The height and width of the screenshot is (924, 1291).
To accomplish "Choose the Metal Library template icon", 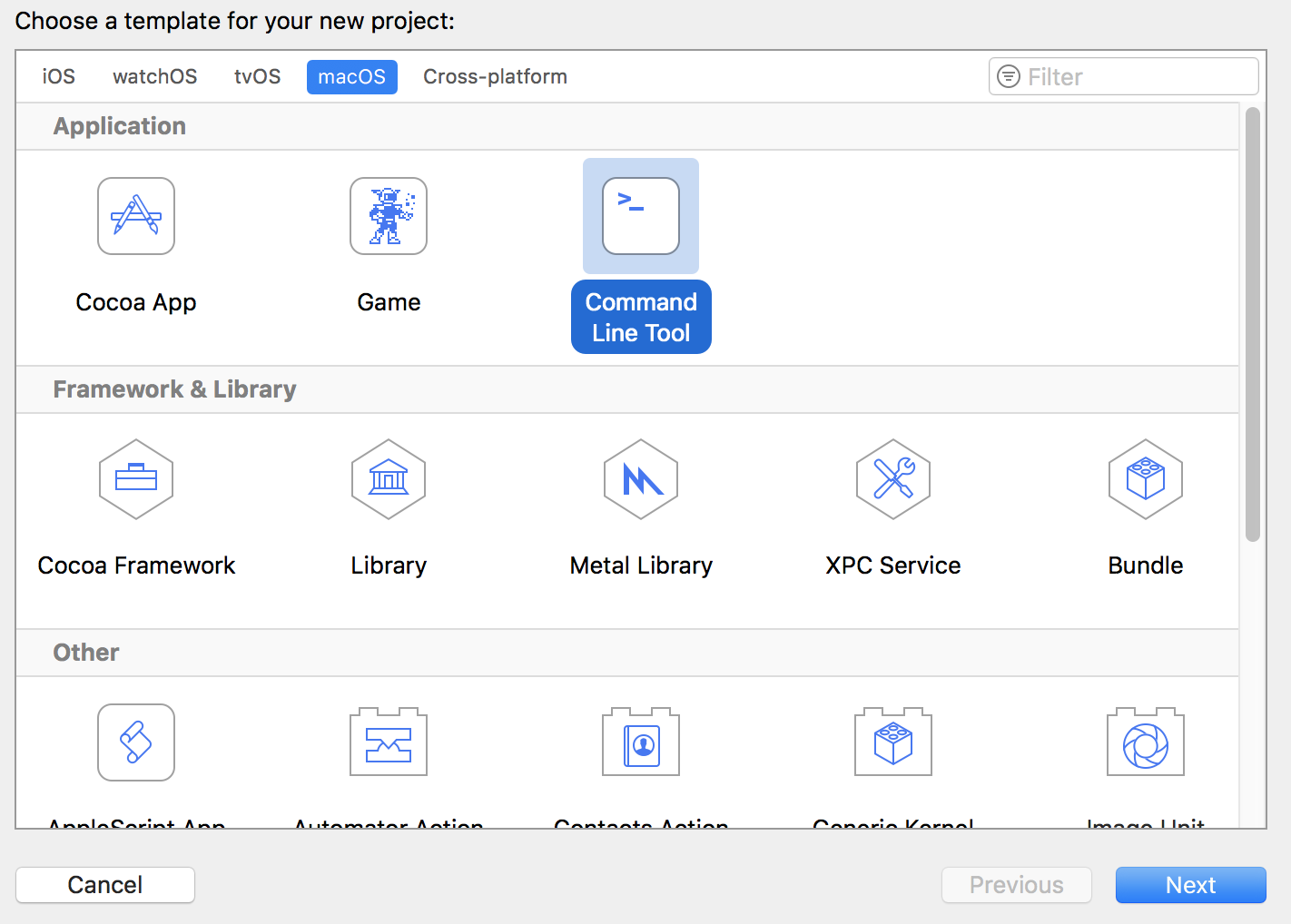I will tap(641, 479).
